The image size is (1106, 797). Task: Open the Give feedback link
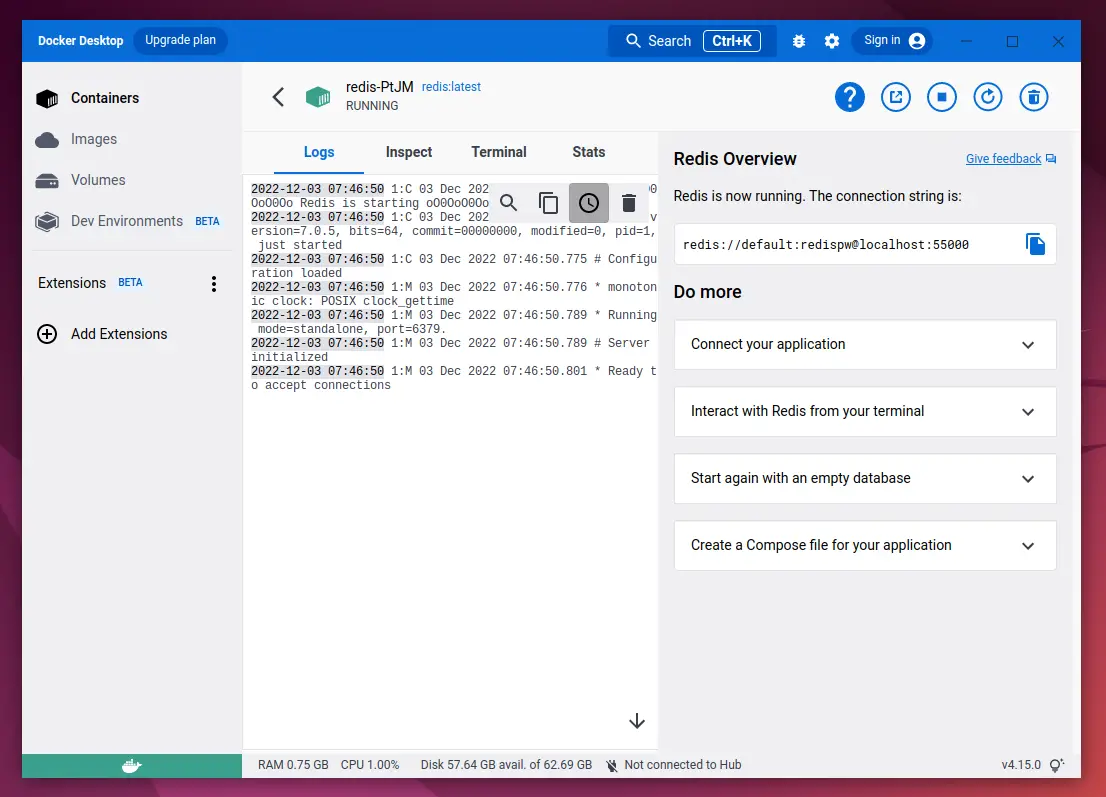coord(1003,159)
